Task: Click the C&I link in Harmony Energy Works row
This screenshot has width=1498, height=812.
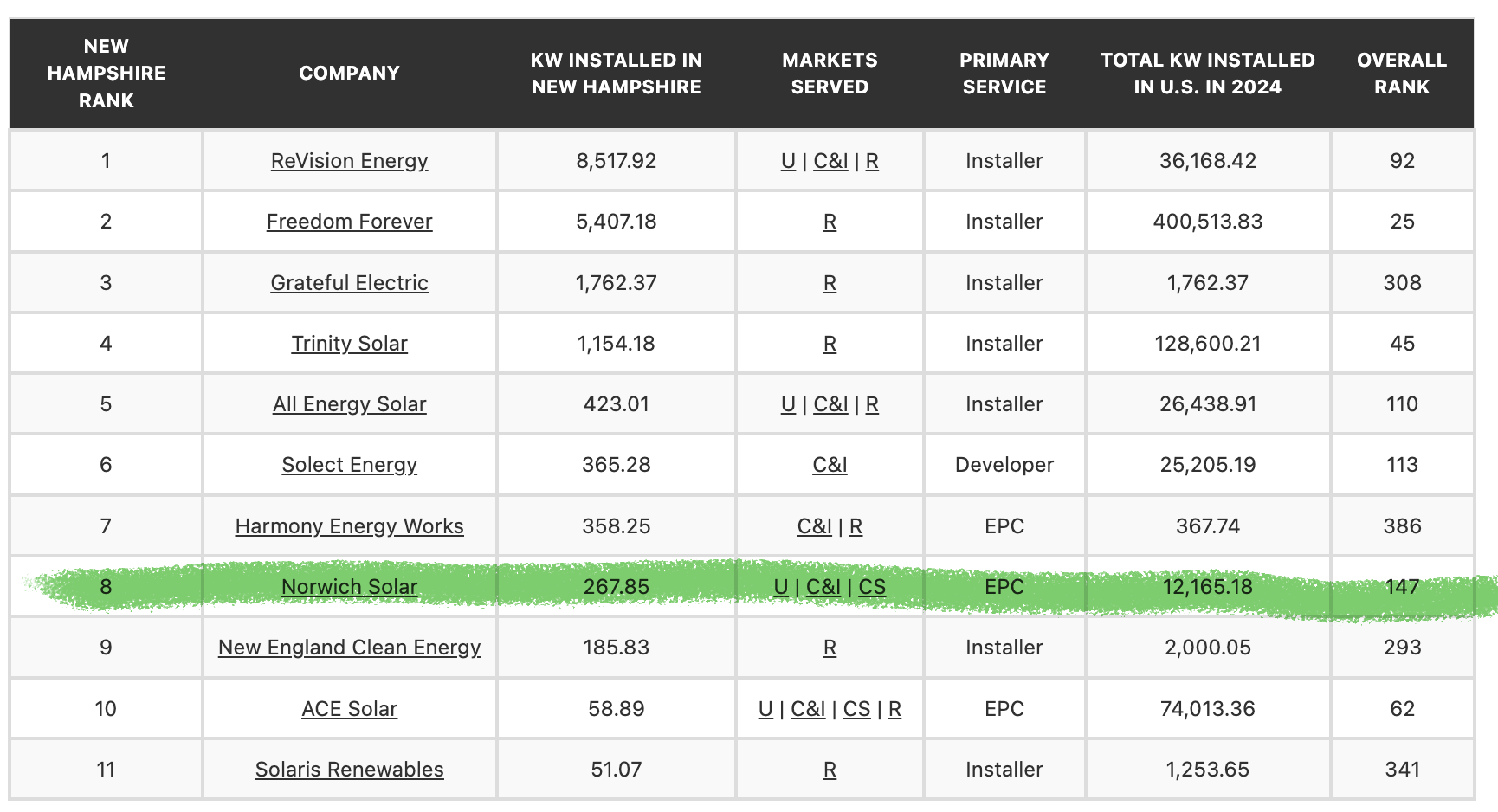Action: click(814, 526)
